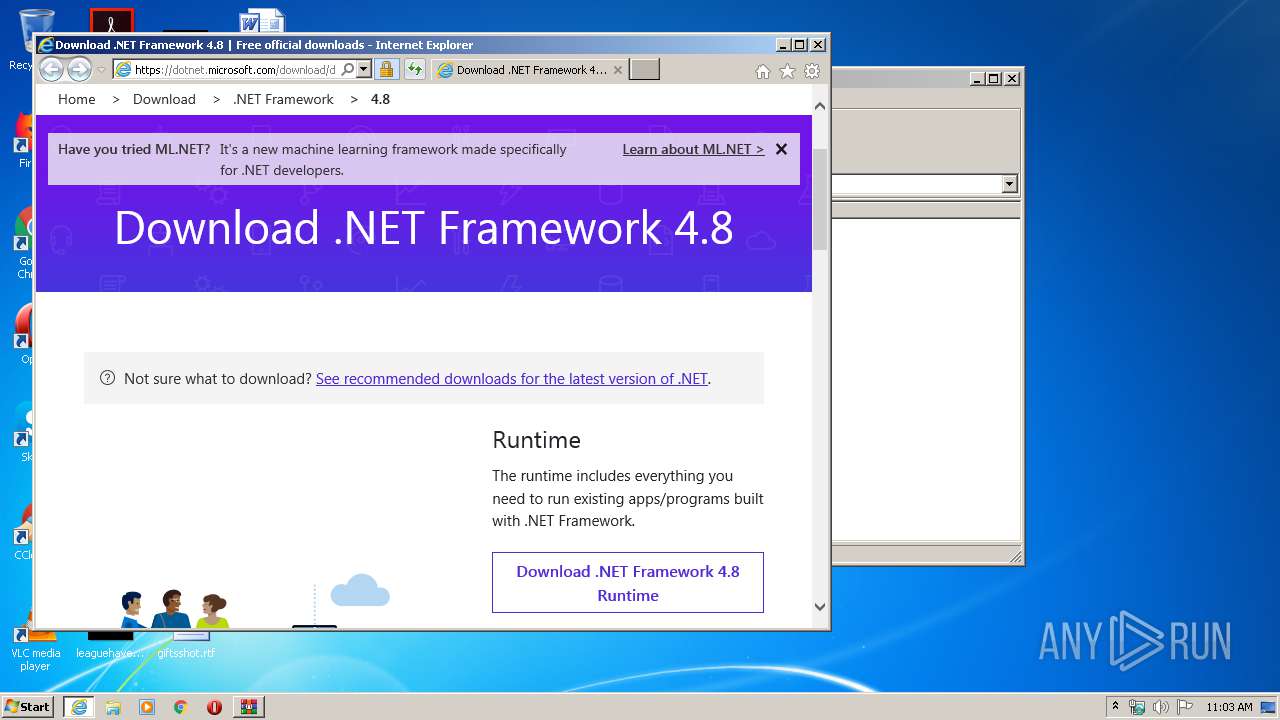This screenshot has height=720, width=1280.
Task: Click the Runtime heading text
Action: click(x=536, y=440)
